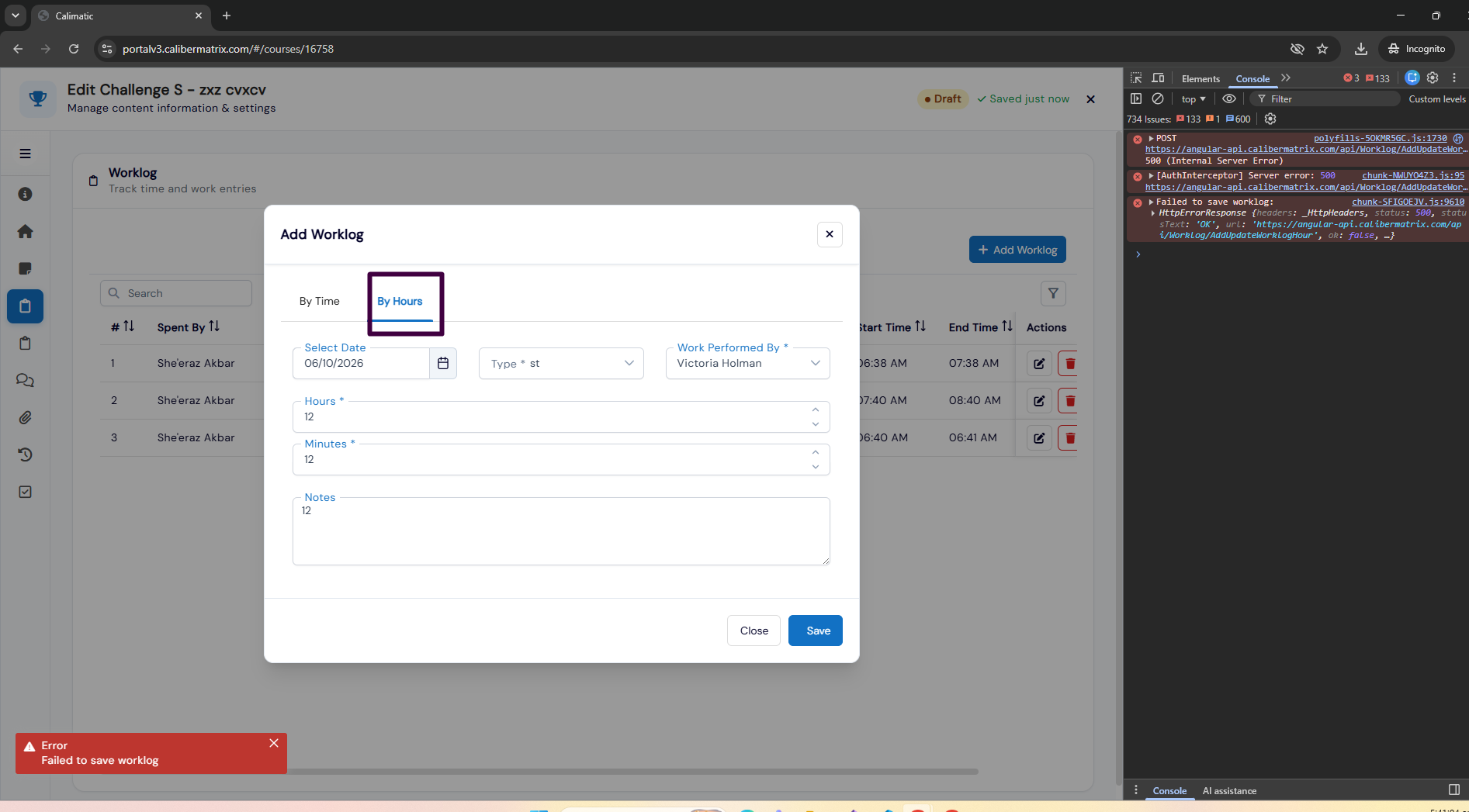Open the history icon in sidebar
Screen dimensions: 1469x812
pyautogui.click(x=25, y=454)
